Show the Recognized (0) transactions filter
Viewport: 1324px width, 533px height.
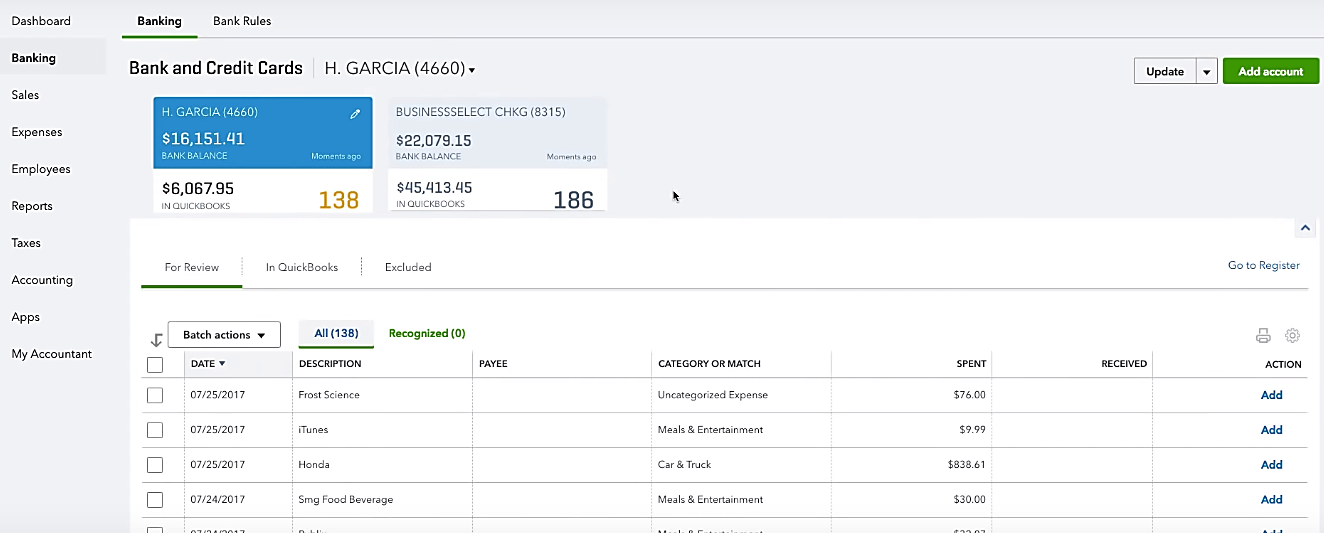[x=427, y=333]
